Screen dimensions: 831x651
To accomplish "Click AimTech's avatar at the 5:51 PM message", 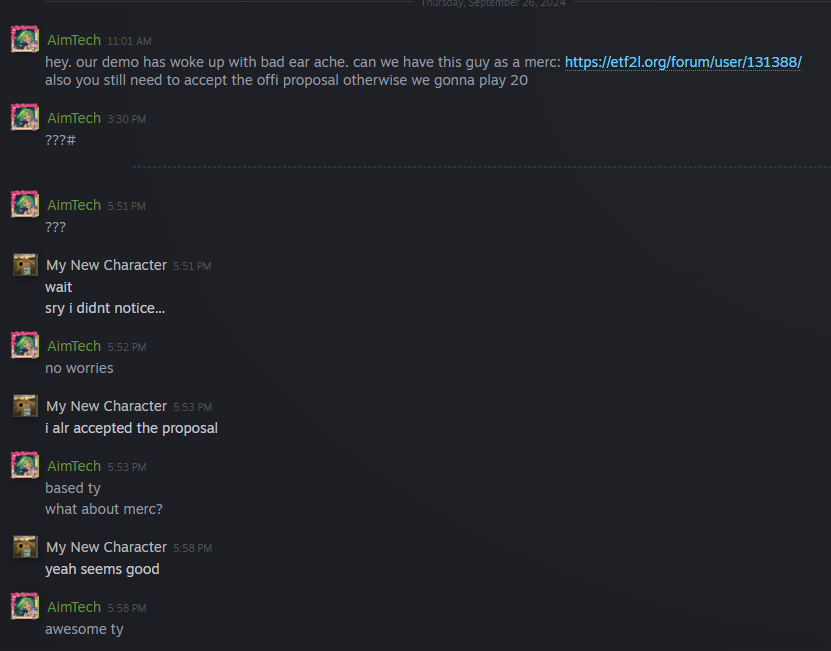I will point(25,204).
